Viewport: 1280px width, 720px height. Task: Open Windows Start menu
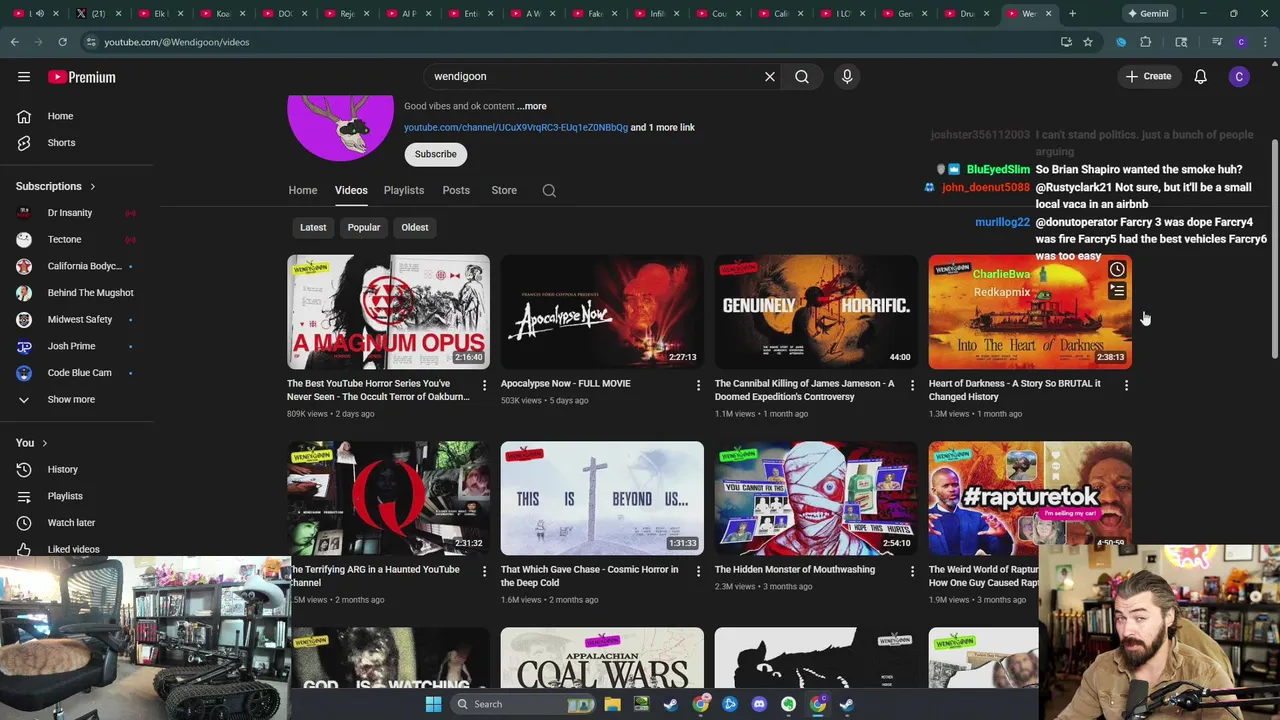pyautogui.click(x=433, y=704)
